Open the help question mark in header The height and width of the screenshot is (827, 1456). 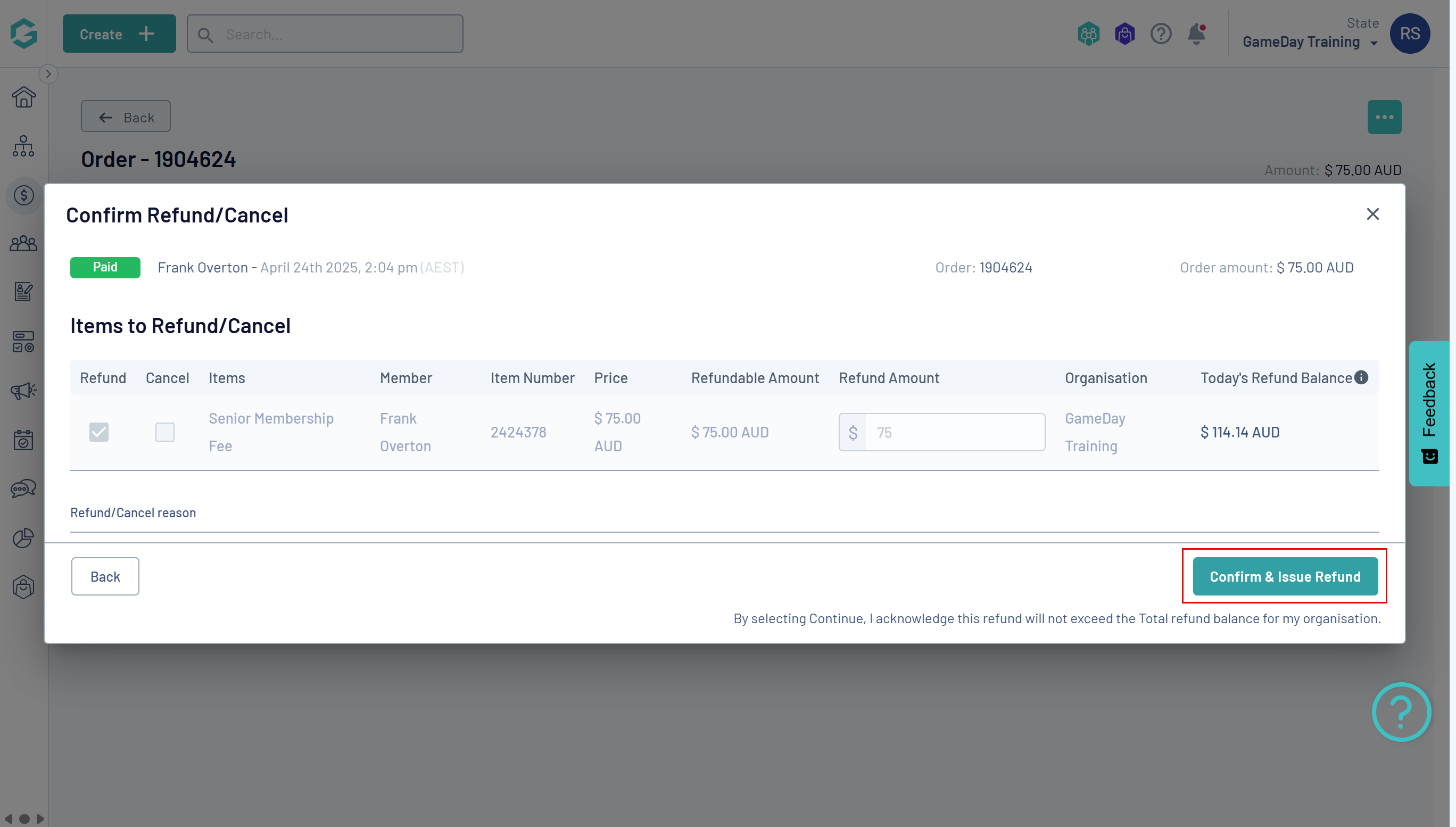point(1160,34)
